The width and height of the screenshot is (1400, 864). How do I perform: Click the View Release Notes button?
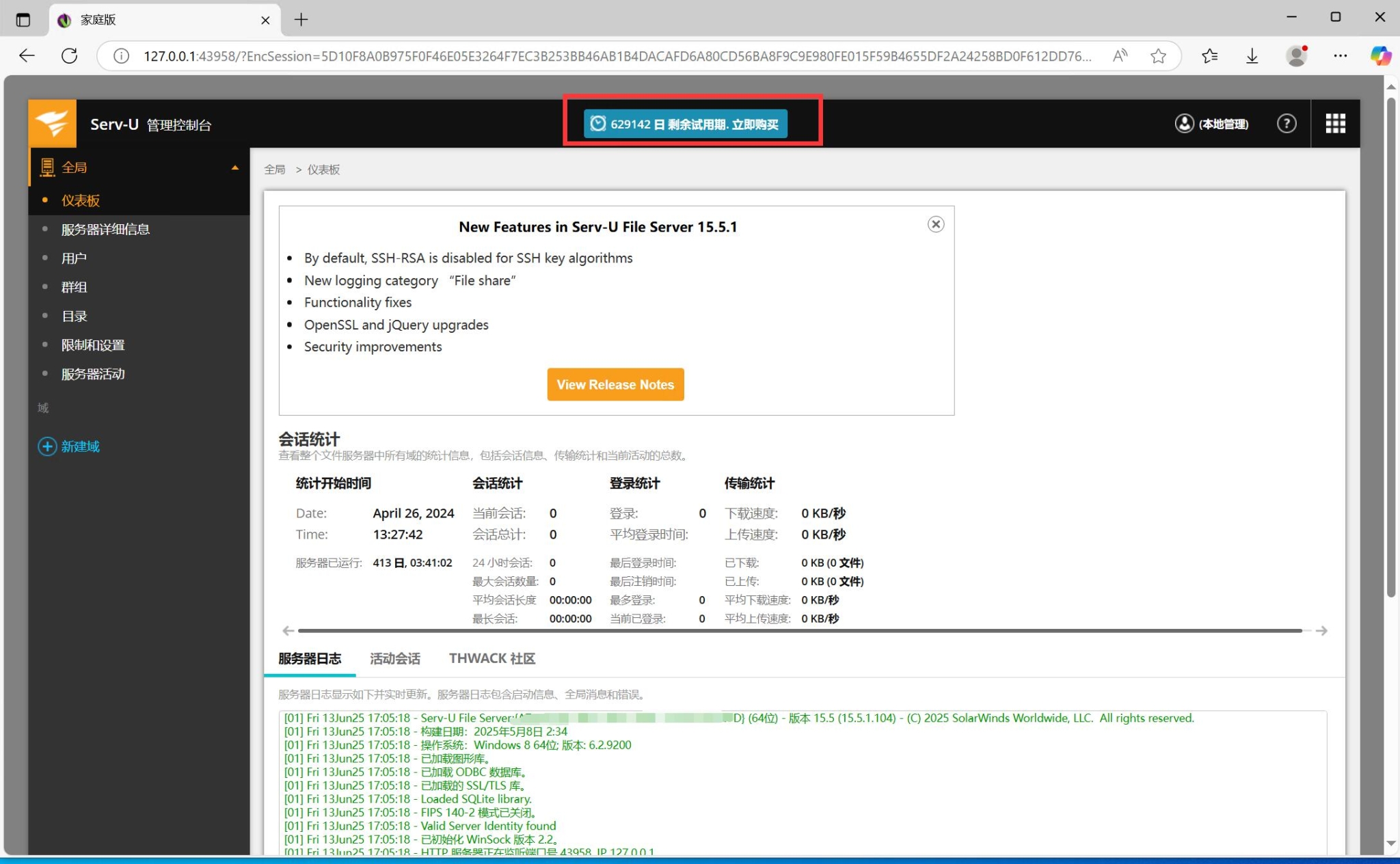point(615,384)
